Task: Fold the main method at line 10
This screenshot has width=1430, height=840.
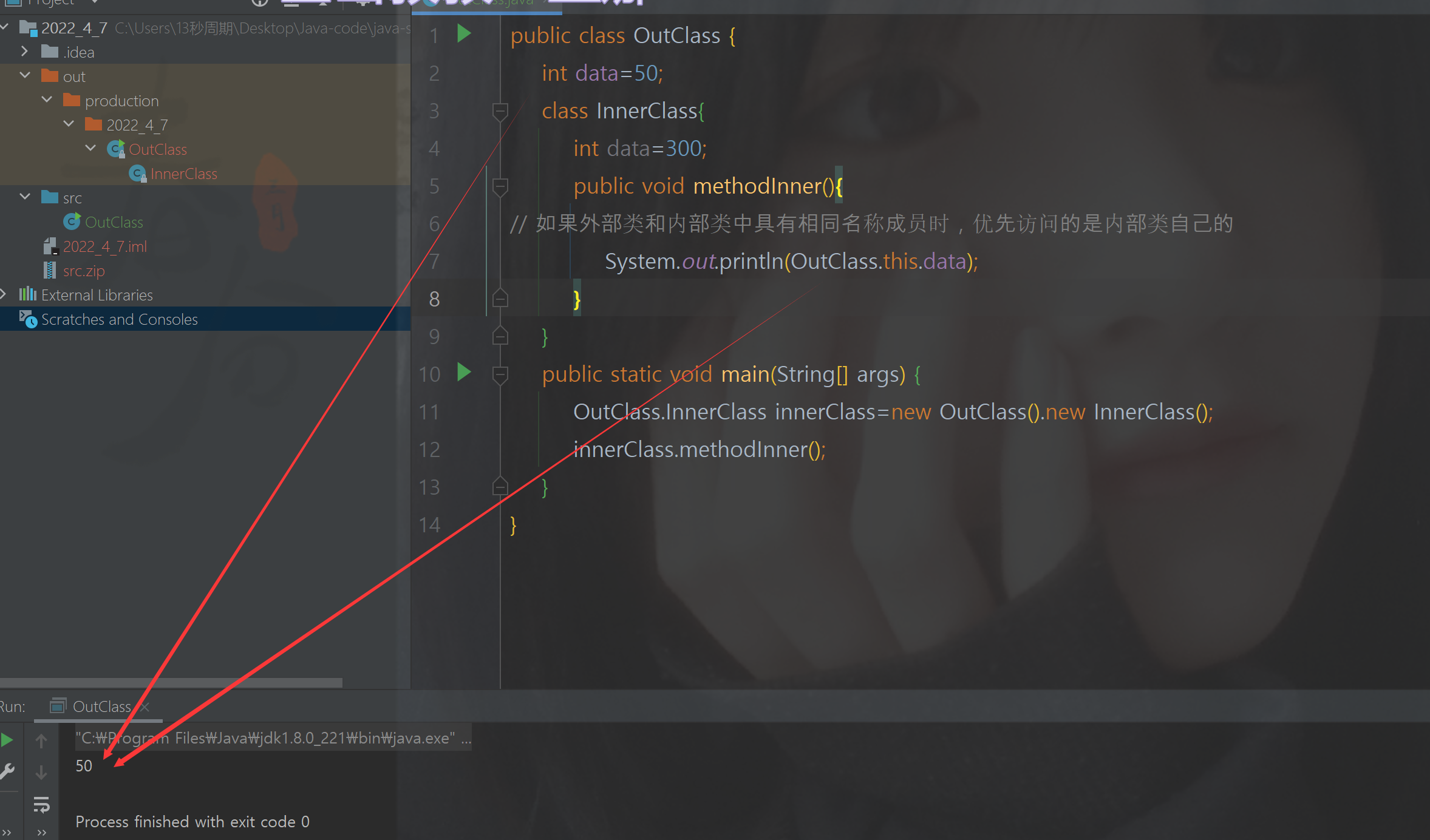Action: tap(500, 374)
